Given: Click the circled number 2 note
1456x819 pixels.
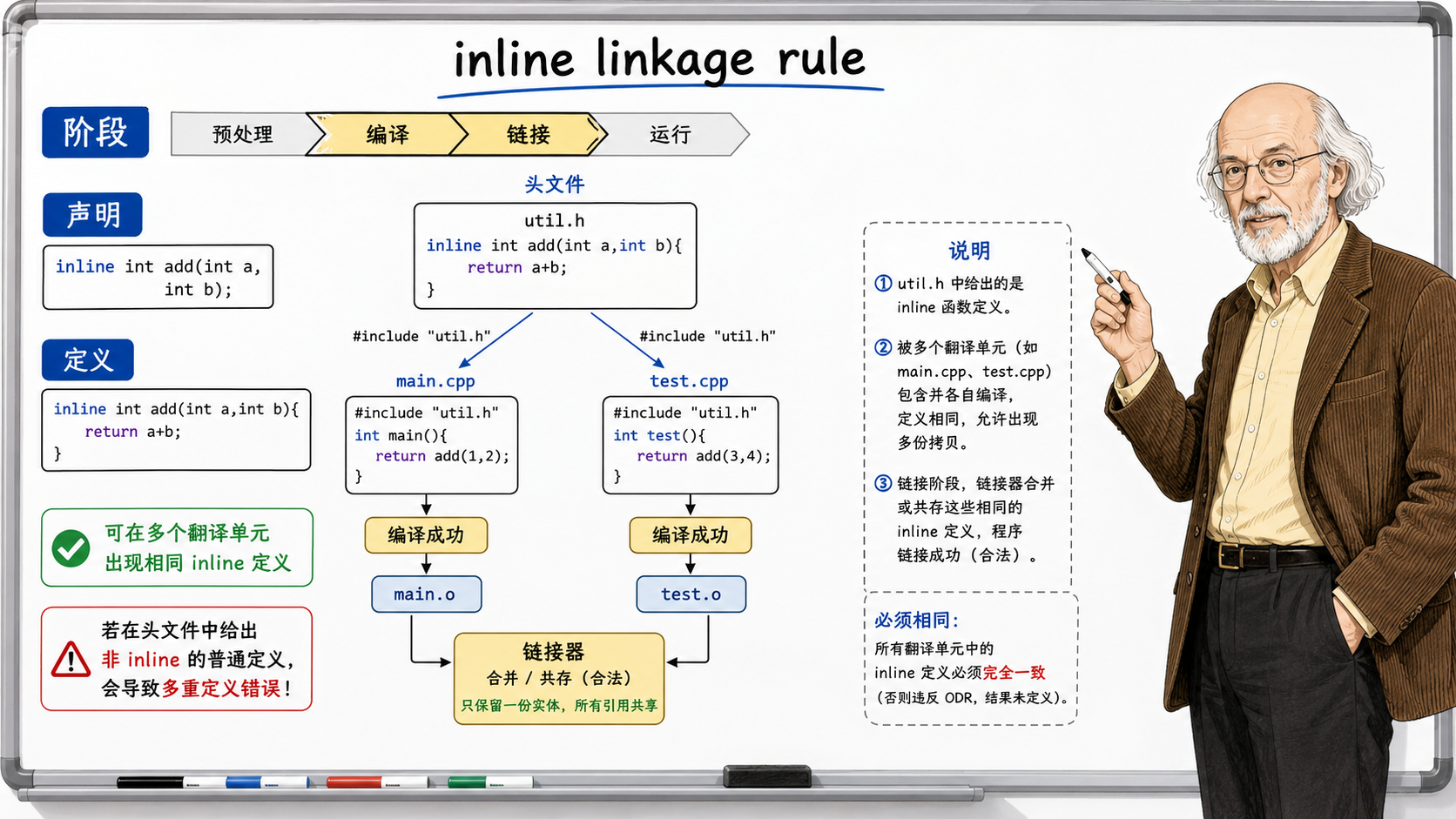Looking at the screenshot, I should click(883, 347).
